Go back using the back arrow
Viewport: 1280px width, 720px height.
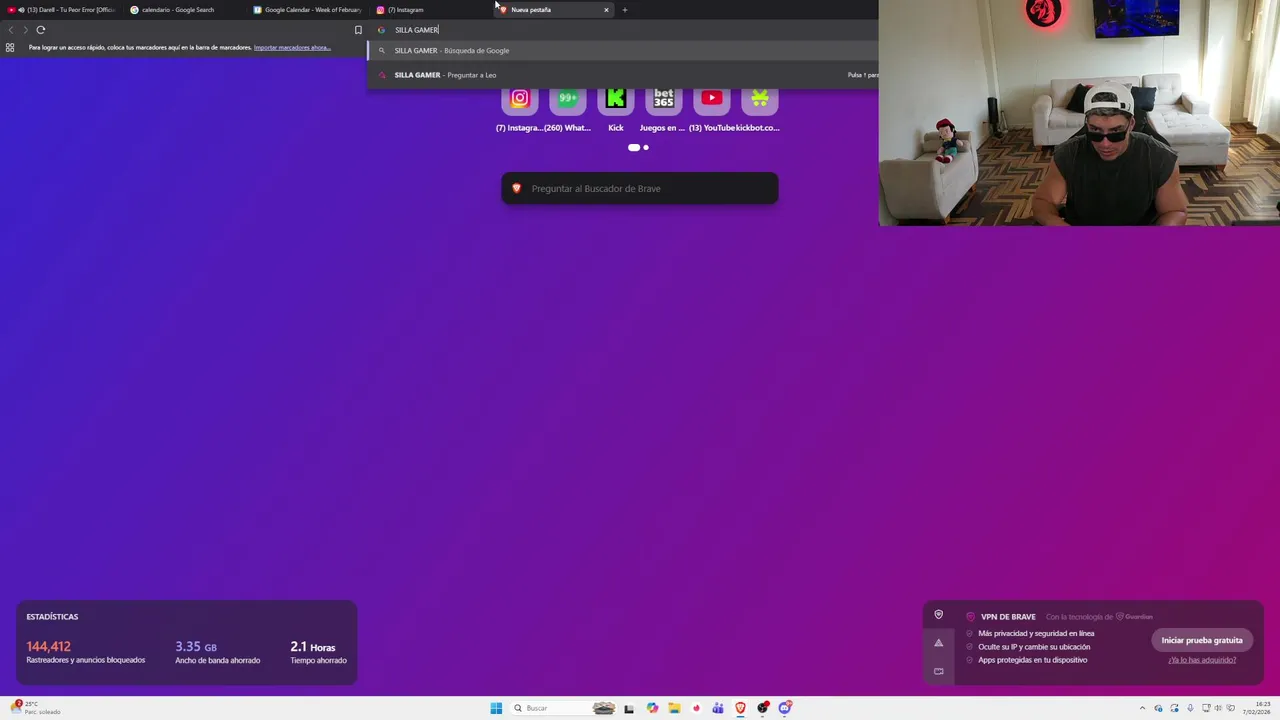11,30
